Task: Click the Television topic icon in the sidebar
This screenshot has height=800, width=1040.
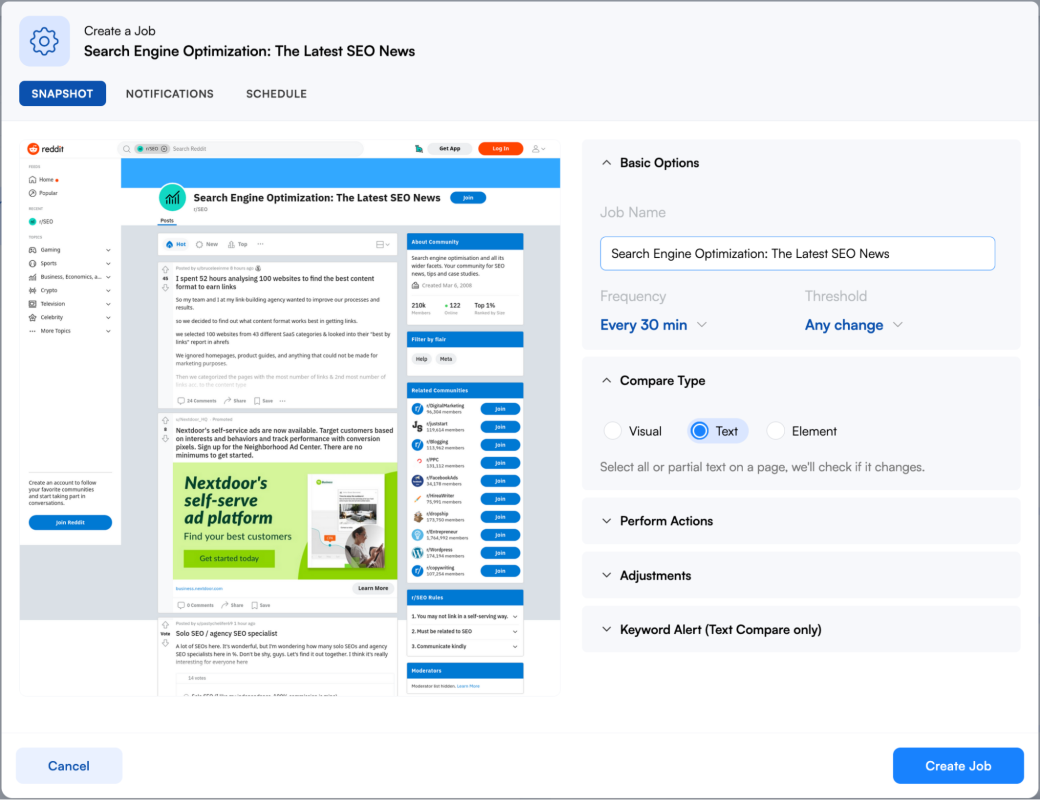Action: tap(32, 304)
